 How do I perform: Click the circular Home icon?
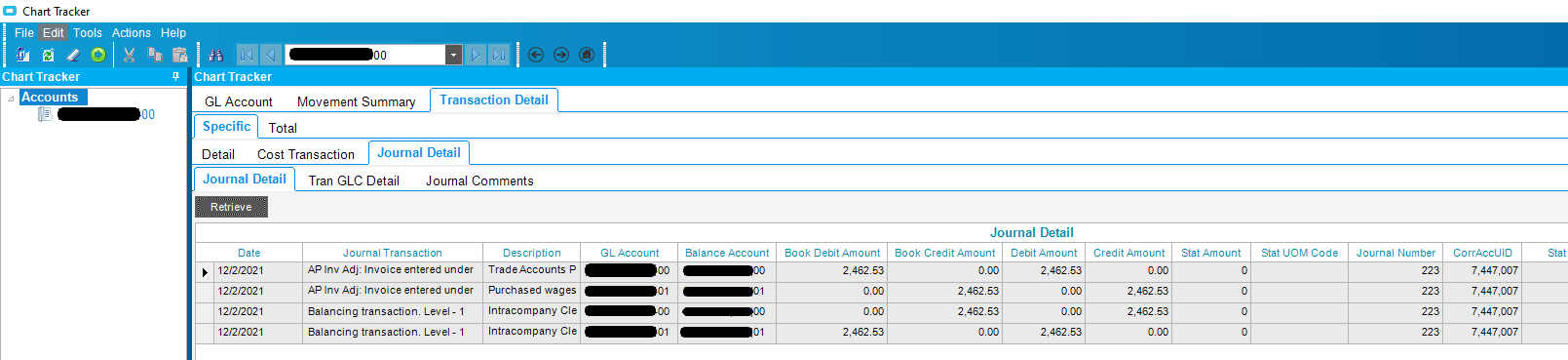[x=587, y=55]
